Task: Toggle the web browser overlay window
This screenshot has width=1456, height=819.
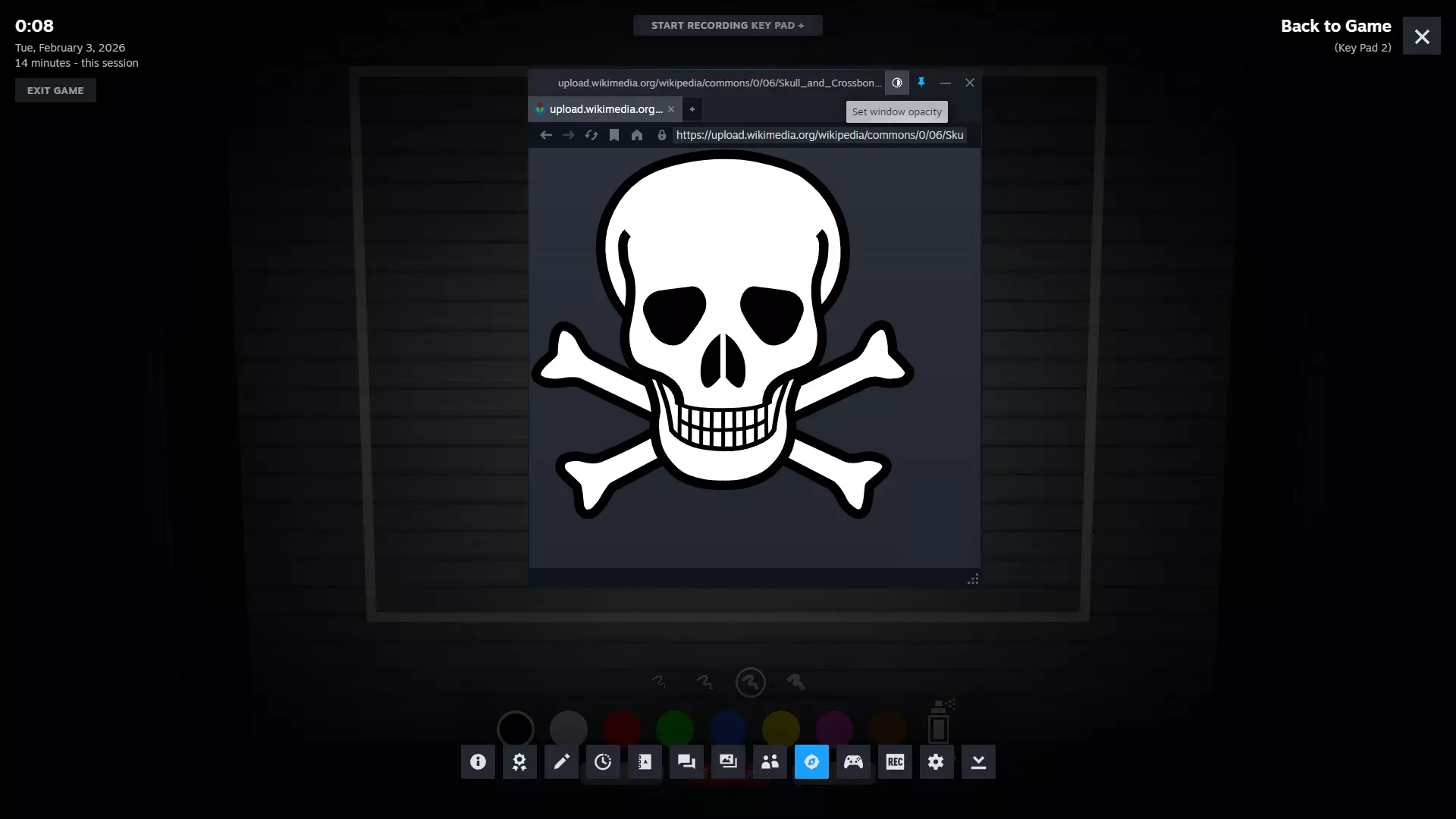Action: click(811, 761)
